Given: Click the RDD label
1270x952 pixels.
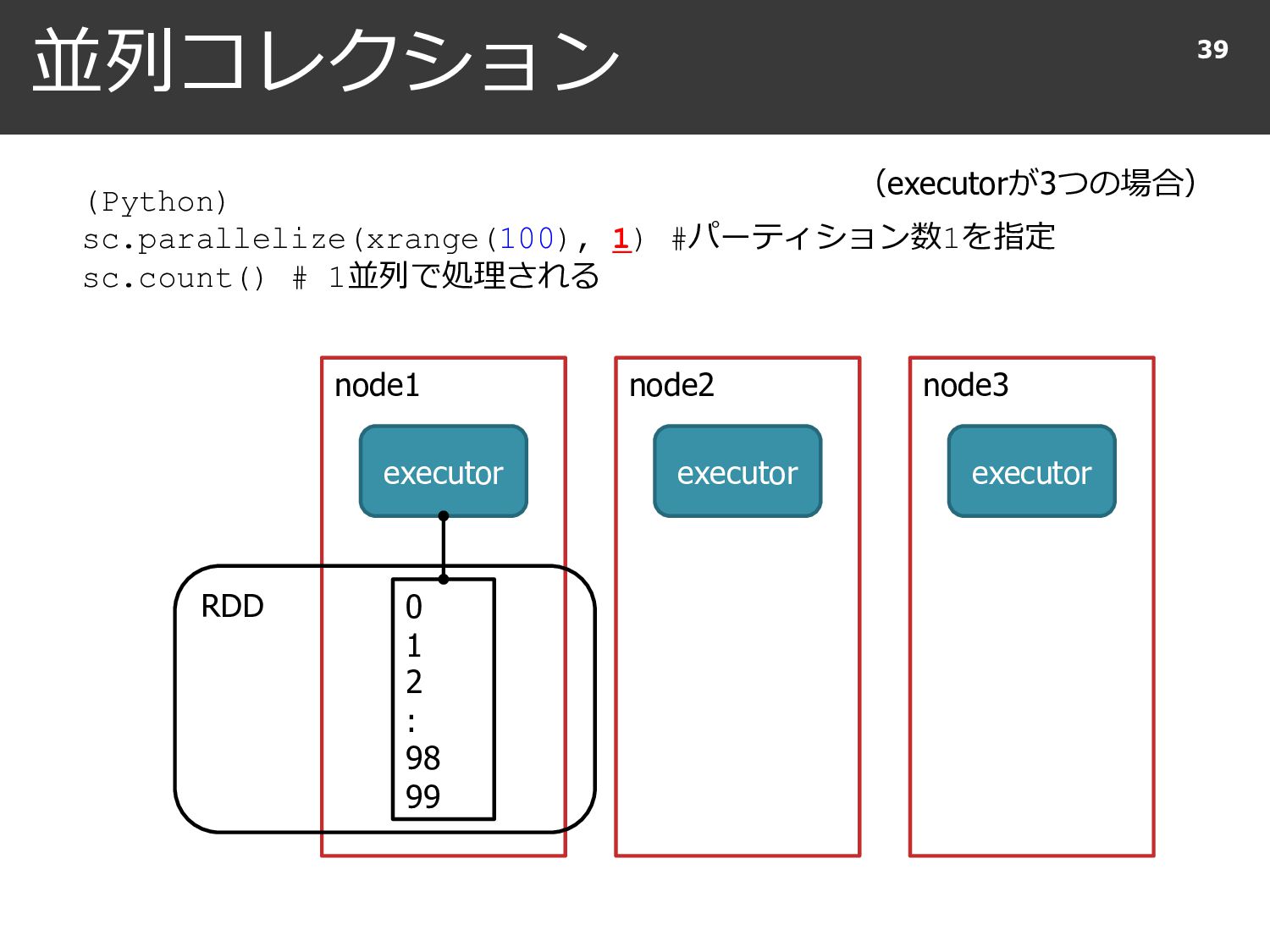Looking at the screenshot, I should pyautogui.click(x=232, y=607).
